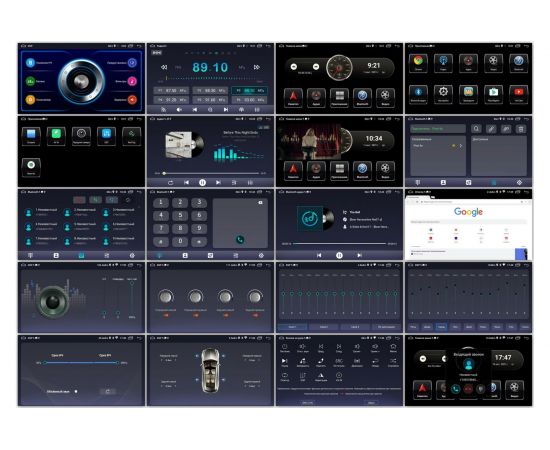
Task: Open settings tab on Bluetooth devices screen bottom bar
Action: pos(519,182)
